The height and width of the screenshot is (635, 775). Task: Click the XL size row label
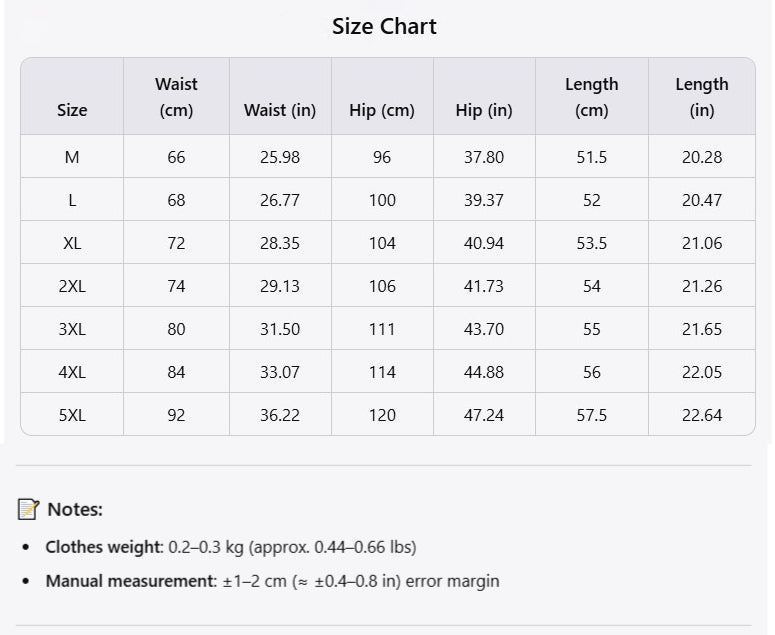tap(72, 243)
